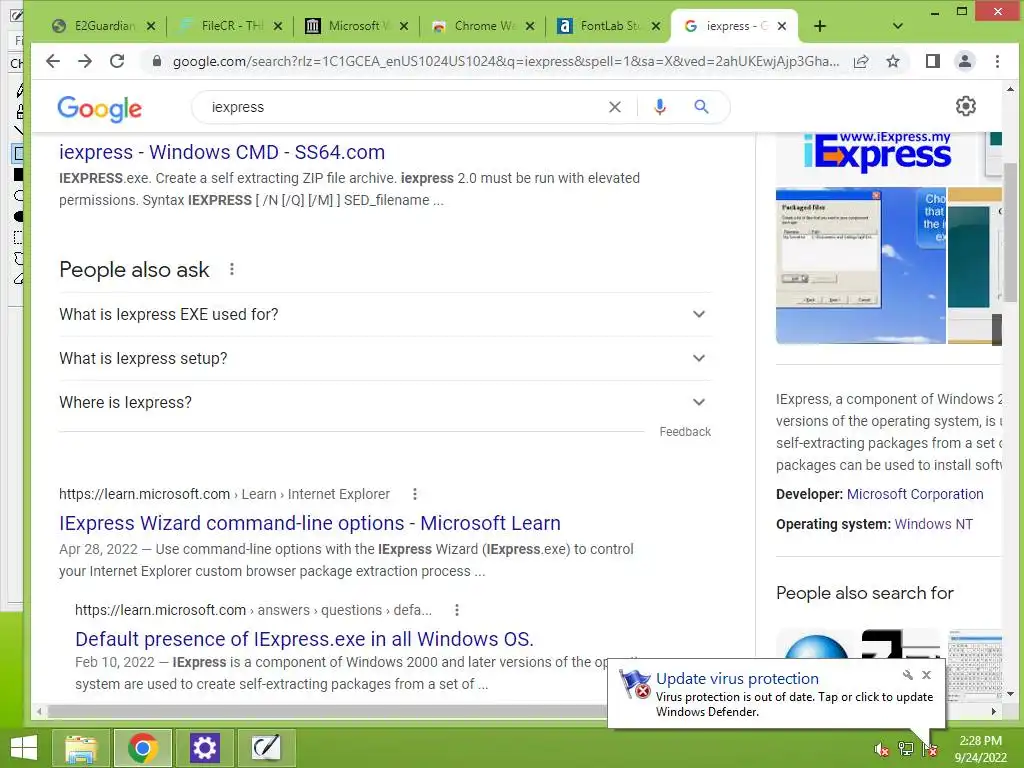The width and height of the screenshot is (1024, 768).
Task: Click the Google logo
Action: tap(99, 108)
